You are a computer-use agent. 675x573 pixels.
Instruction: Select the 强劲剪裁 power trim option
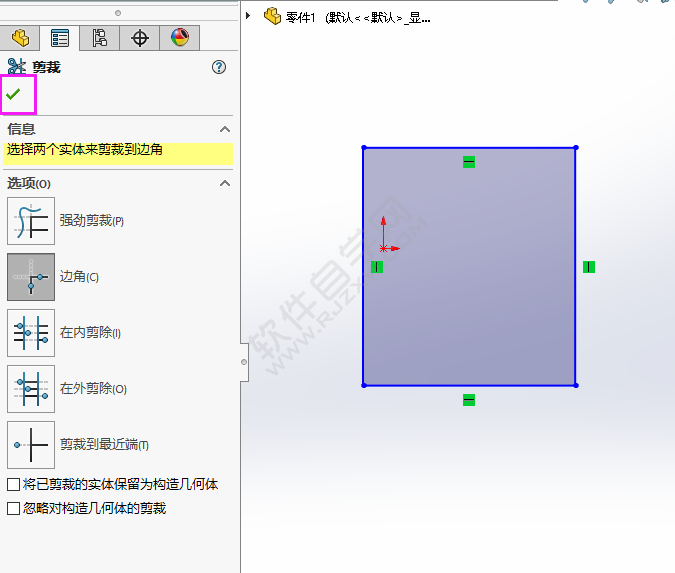point(31,221)
